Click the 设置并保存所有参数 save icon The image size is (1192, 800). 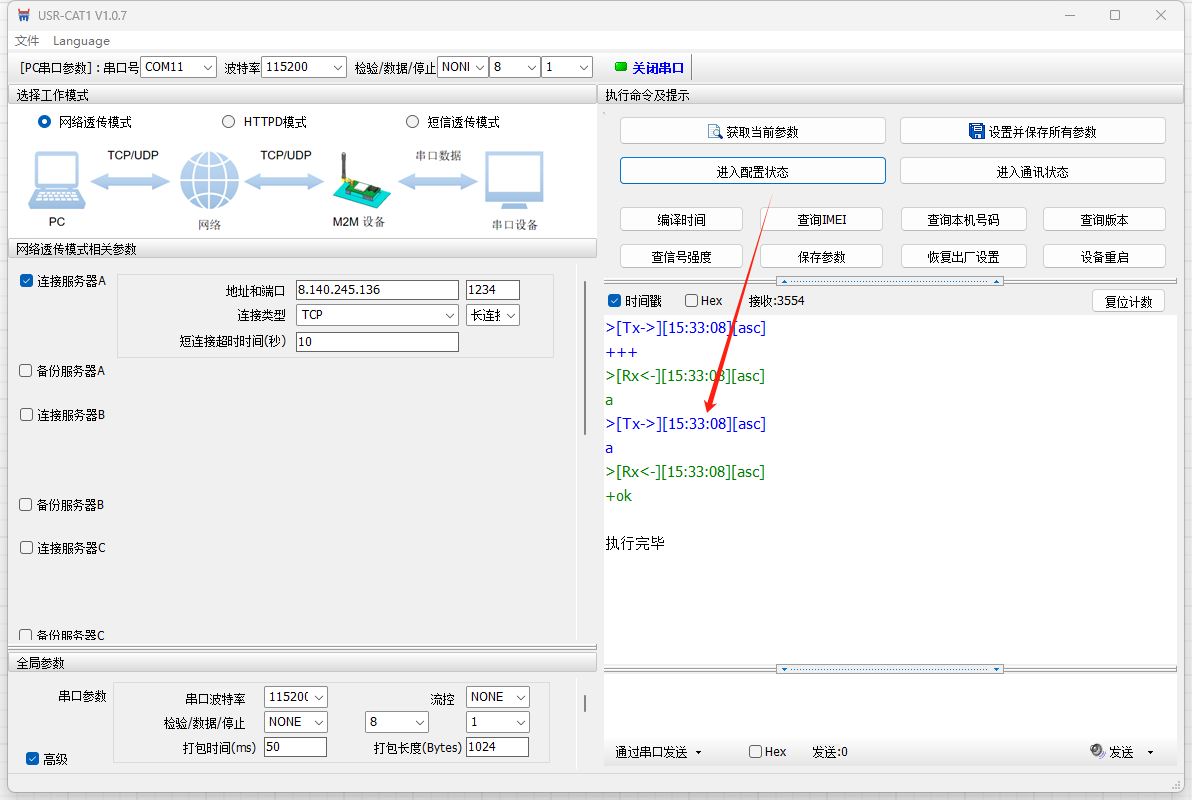pyautogui.click(x=977, y=131)
